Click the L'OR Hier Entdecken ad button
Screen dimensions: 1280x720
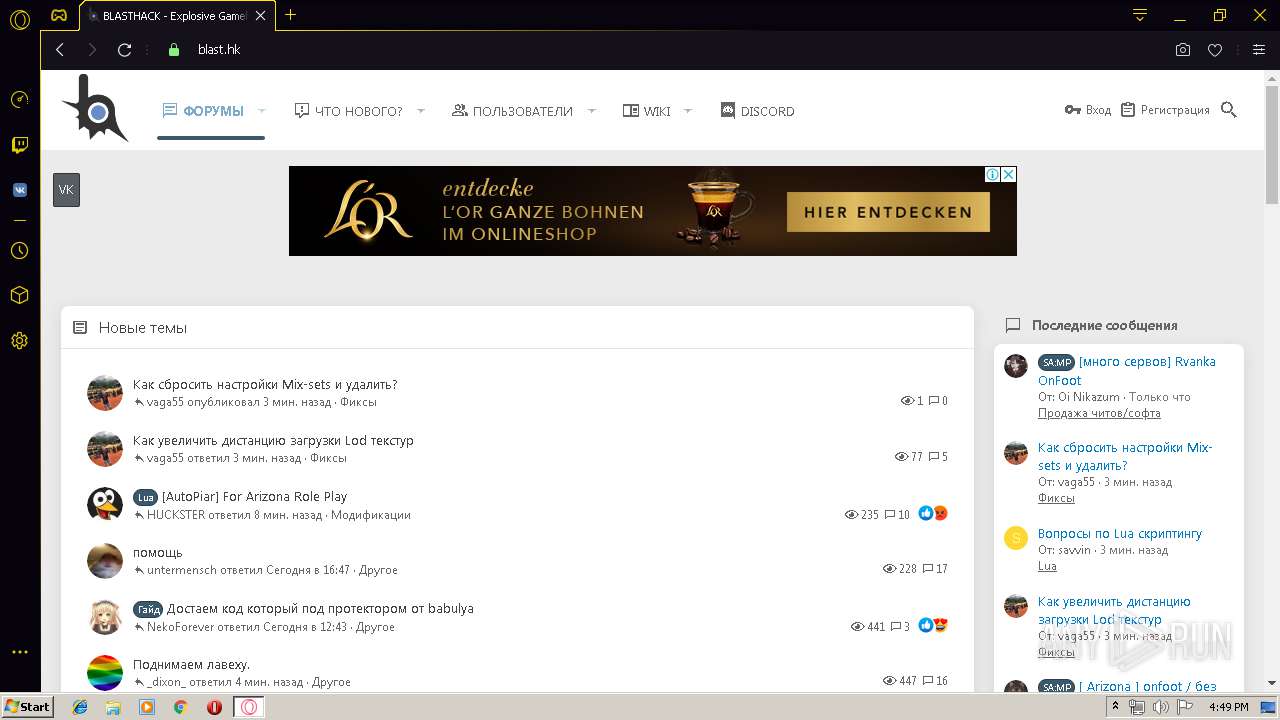point(888,212)
